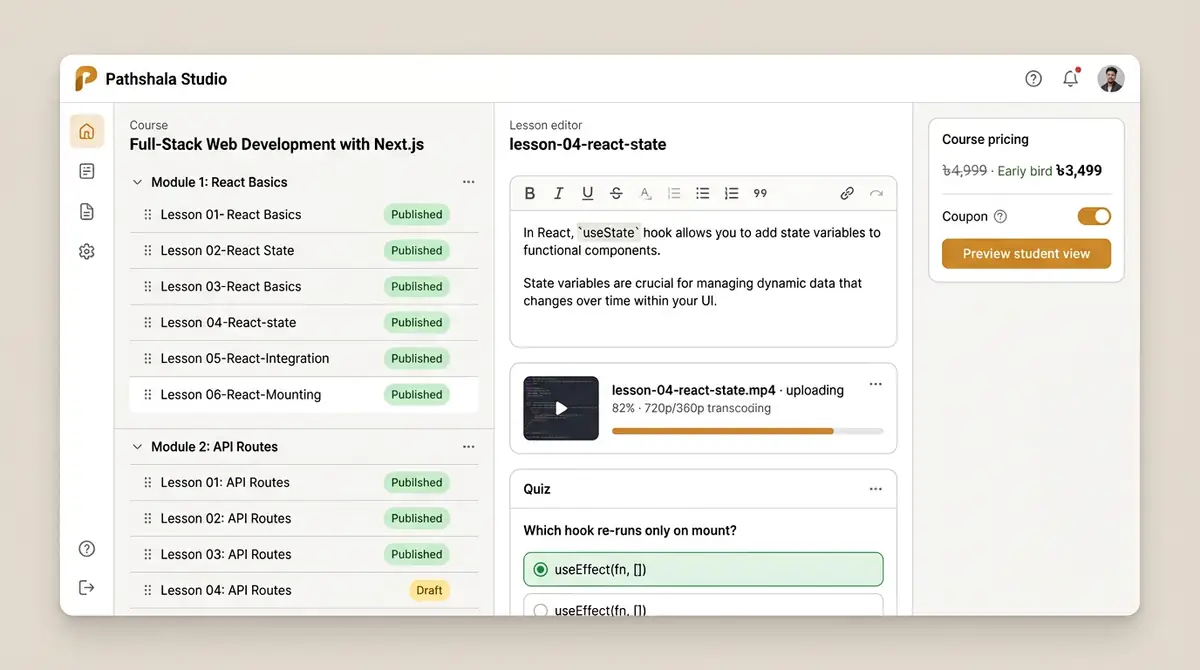The height and width of the screenshot is (670, 1200).
Task: Click the drag handle of Lesson 06-React-Mounting
Action: (148, 394)
